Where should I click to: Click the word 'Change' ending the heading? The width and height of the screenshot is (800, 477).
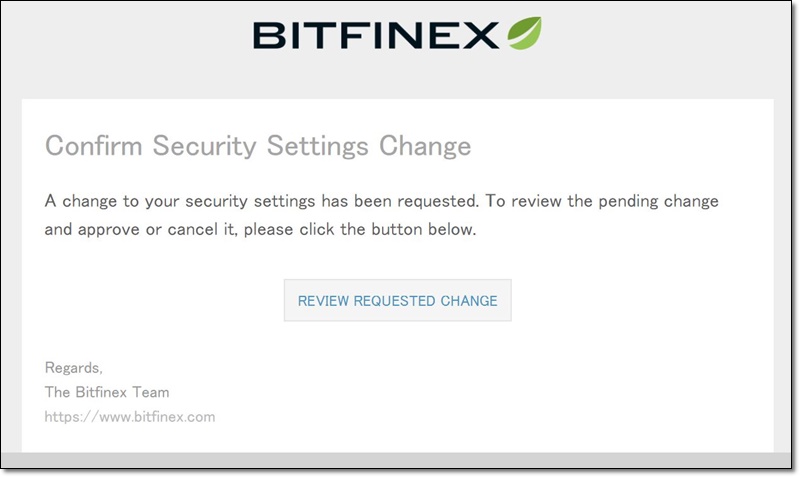pos(425,146)
